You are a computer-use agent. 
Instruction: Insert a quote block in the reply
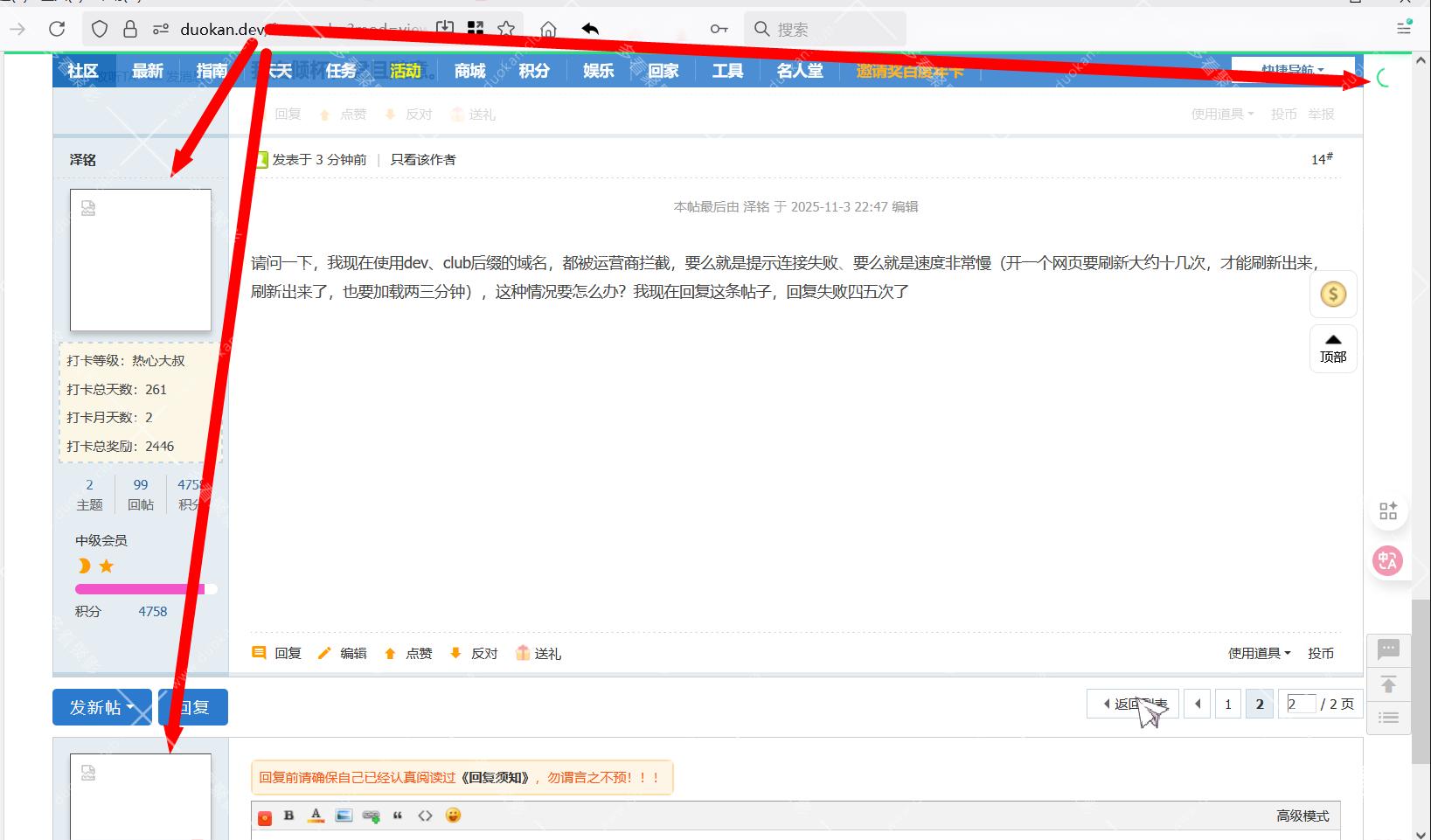coord(398,816)
